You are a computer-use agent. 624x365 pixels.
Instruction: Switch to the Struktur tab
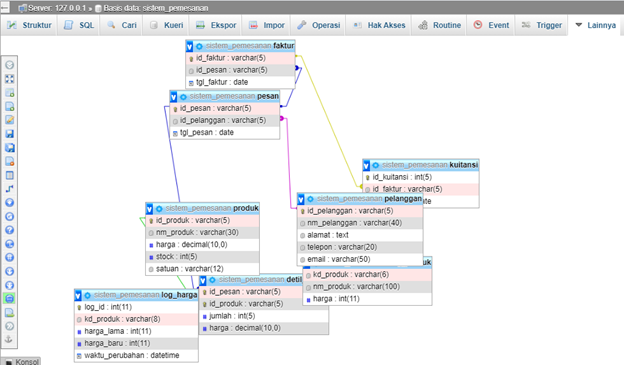click(x=30, y=25)
